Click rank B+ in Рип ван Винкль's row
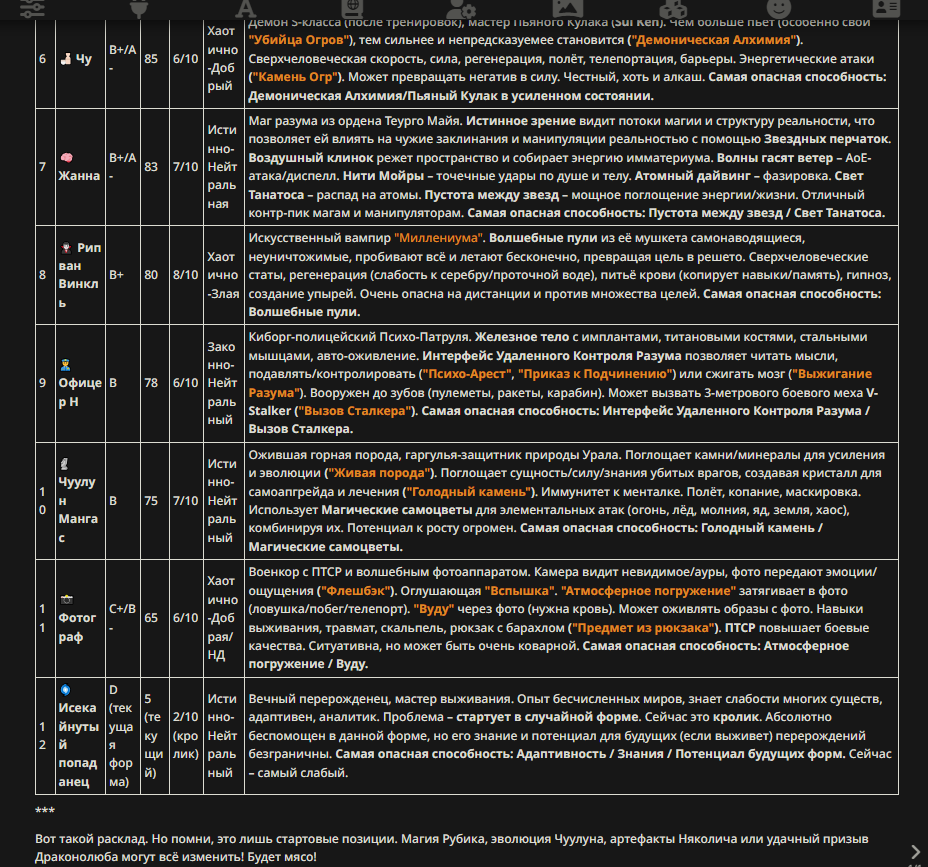 coord(116,275)
